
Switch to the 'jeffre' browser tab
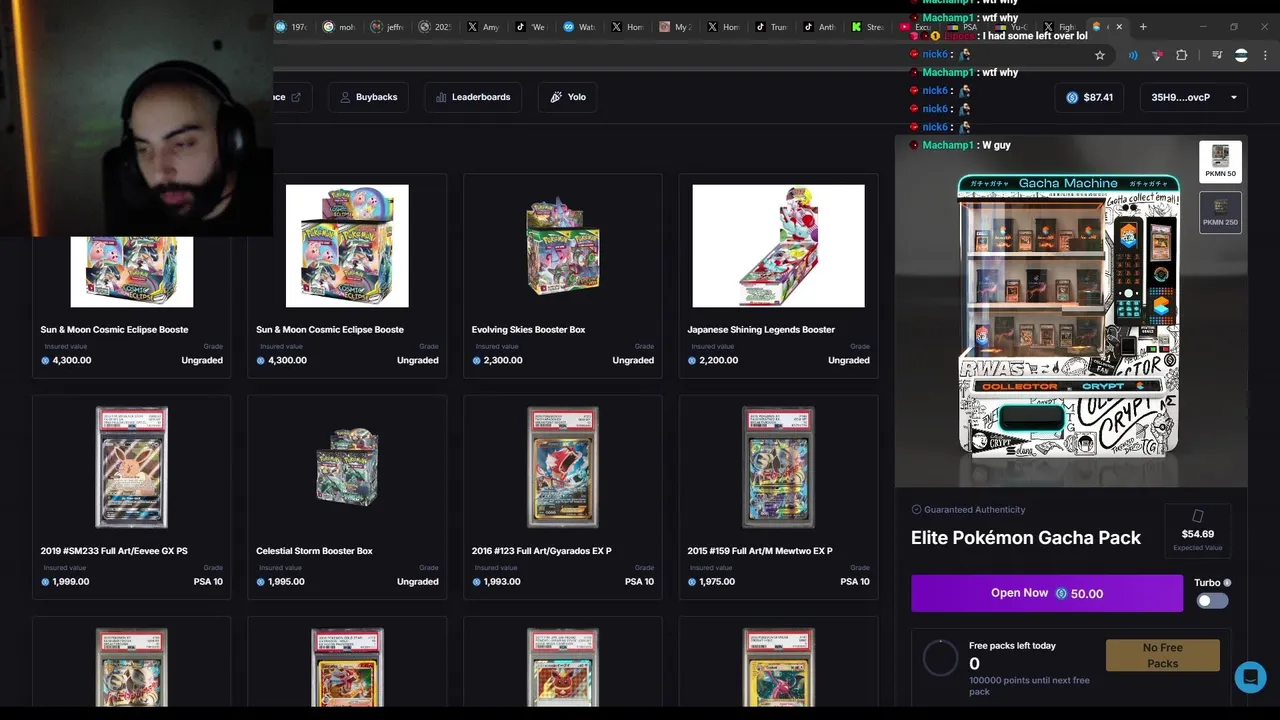click(x=388, y=27)
